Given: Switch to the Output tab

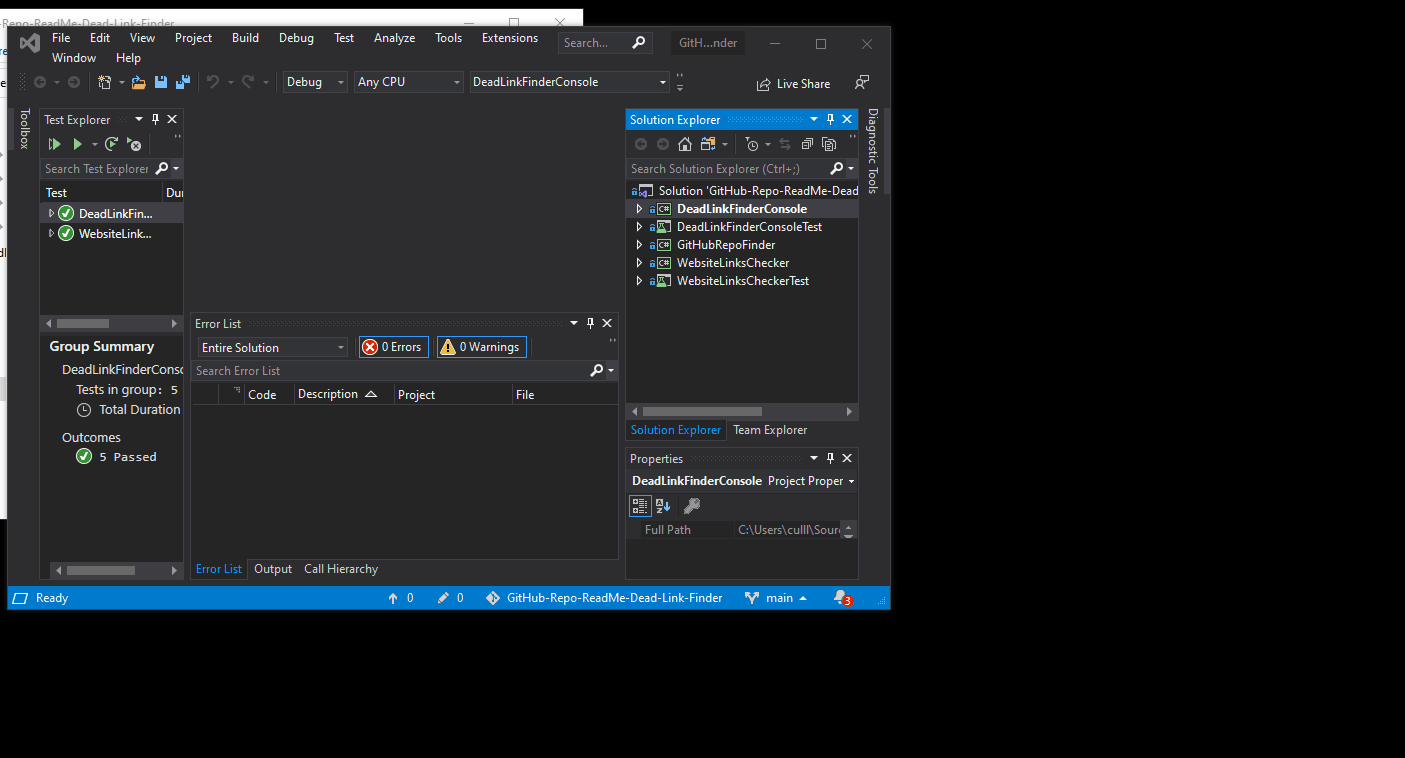Looking at the screenshot, I should click(x=273, y=569).
